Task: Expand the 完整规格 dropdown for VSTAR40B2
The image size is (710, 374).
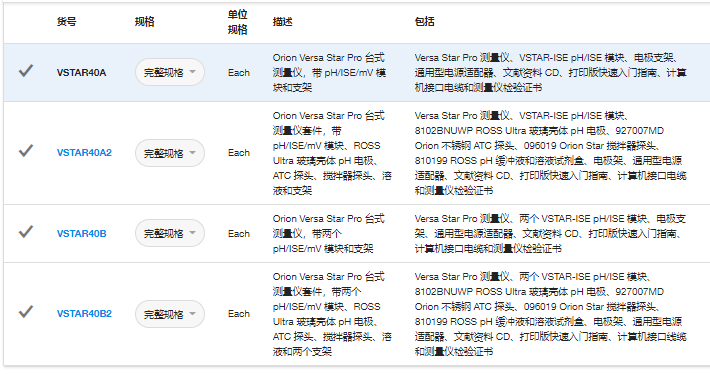Action: 170,314
